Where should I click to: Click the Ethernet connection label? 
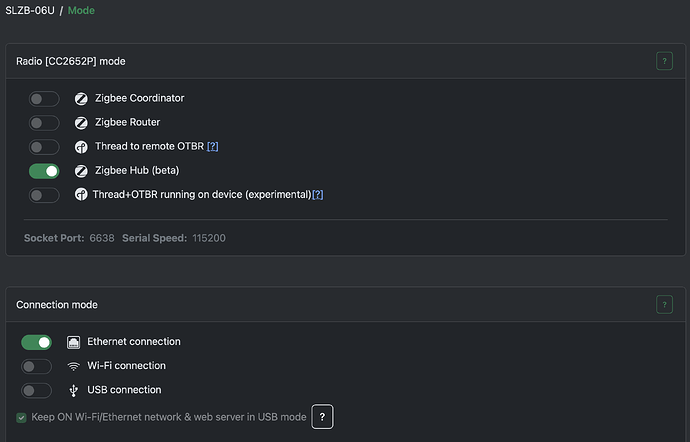[134, 342]
